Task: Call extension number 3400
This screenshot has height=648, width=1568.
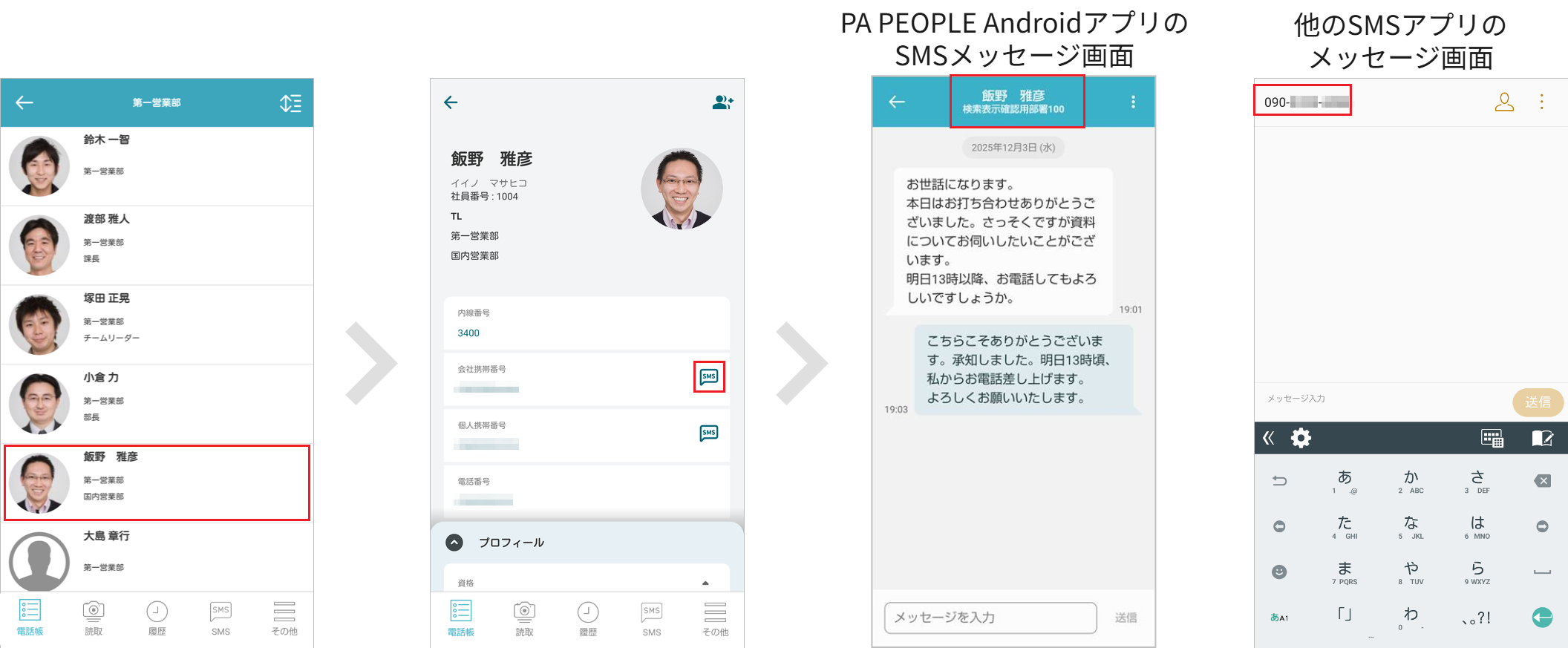Action: 468,333
